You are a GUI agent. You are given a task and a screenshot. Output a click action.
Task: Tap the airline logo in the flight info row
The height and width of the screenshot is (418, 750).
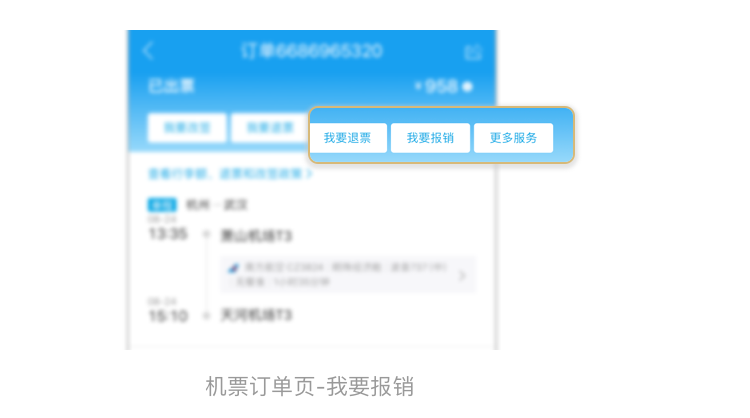233,268
